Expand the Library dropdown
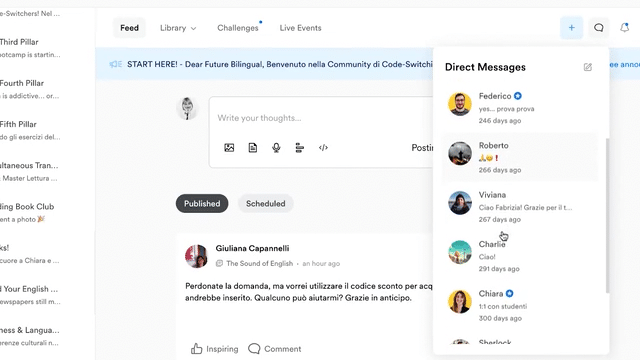 click(178, 28)
